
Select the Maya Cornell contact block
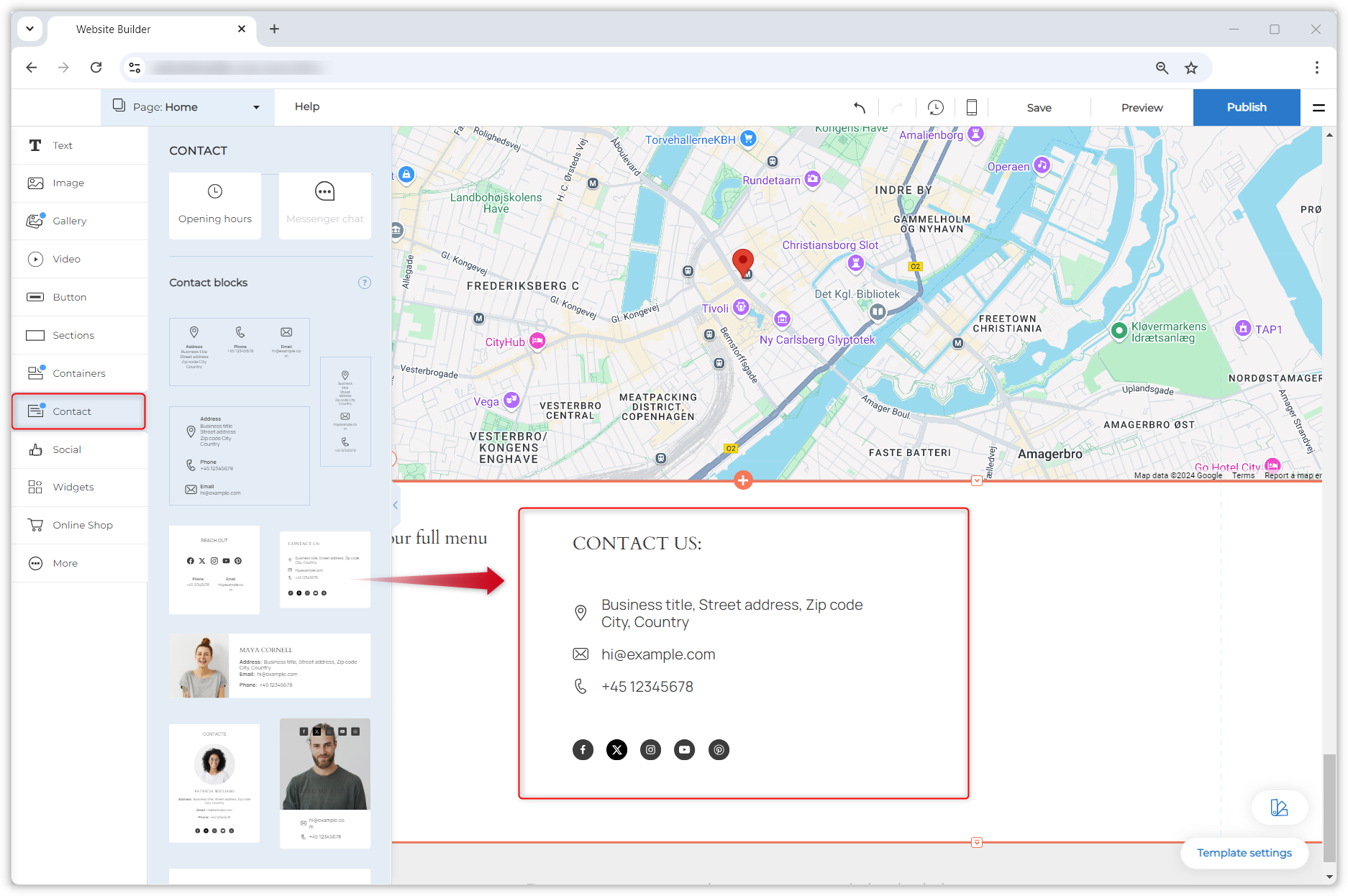tap(270, 666)
